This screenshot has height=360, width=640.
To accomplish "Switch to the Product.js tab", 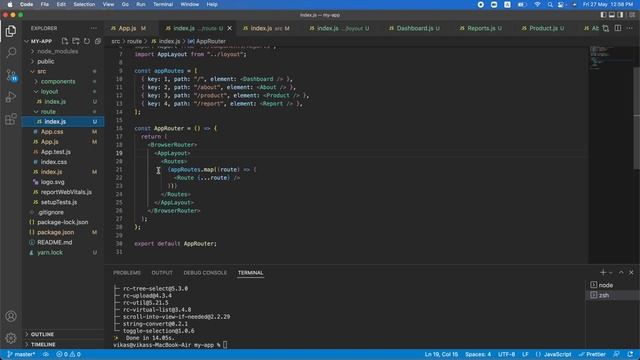I will pos(543,28).
